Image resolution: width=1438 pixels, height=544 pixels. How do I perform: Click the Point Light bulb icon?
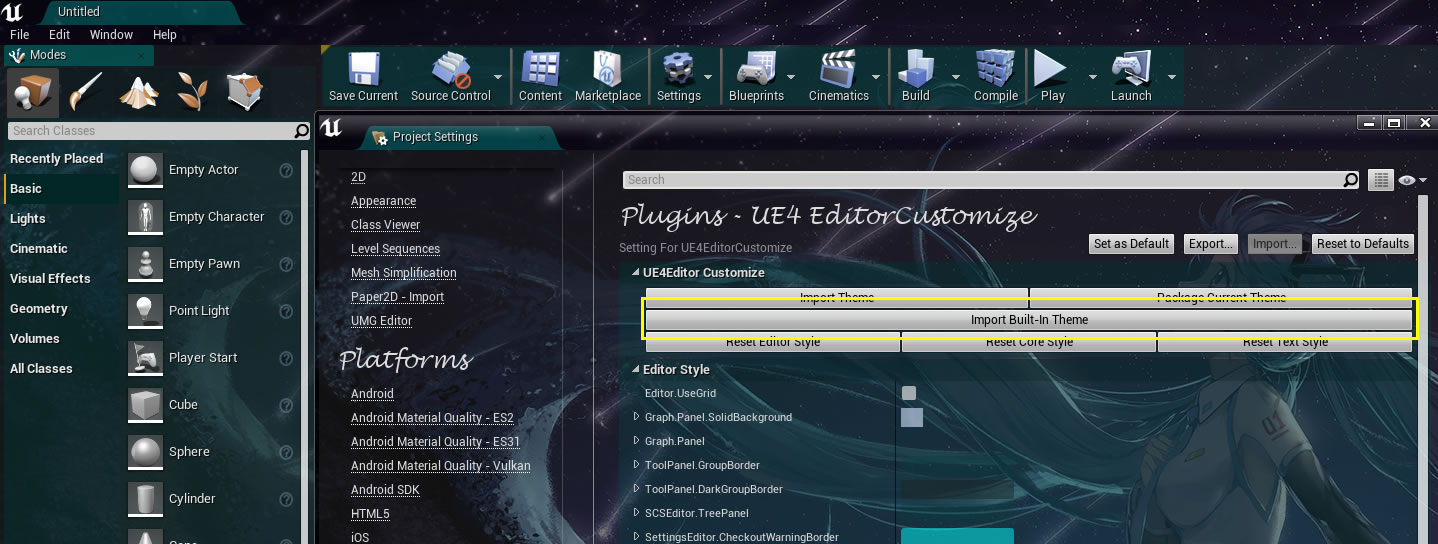click(x=146, y=311)
